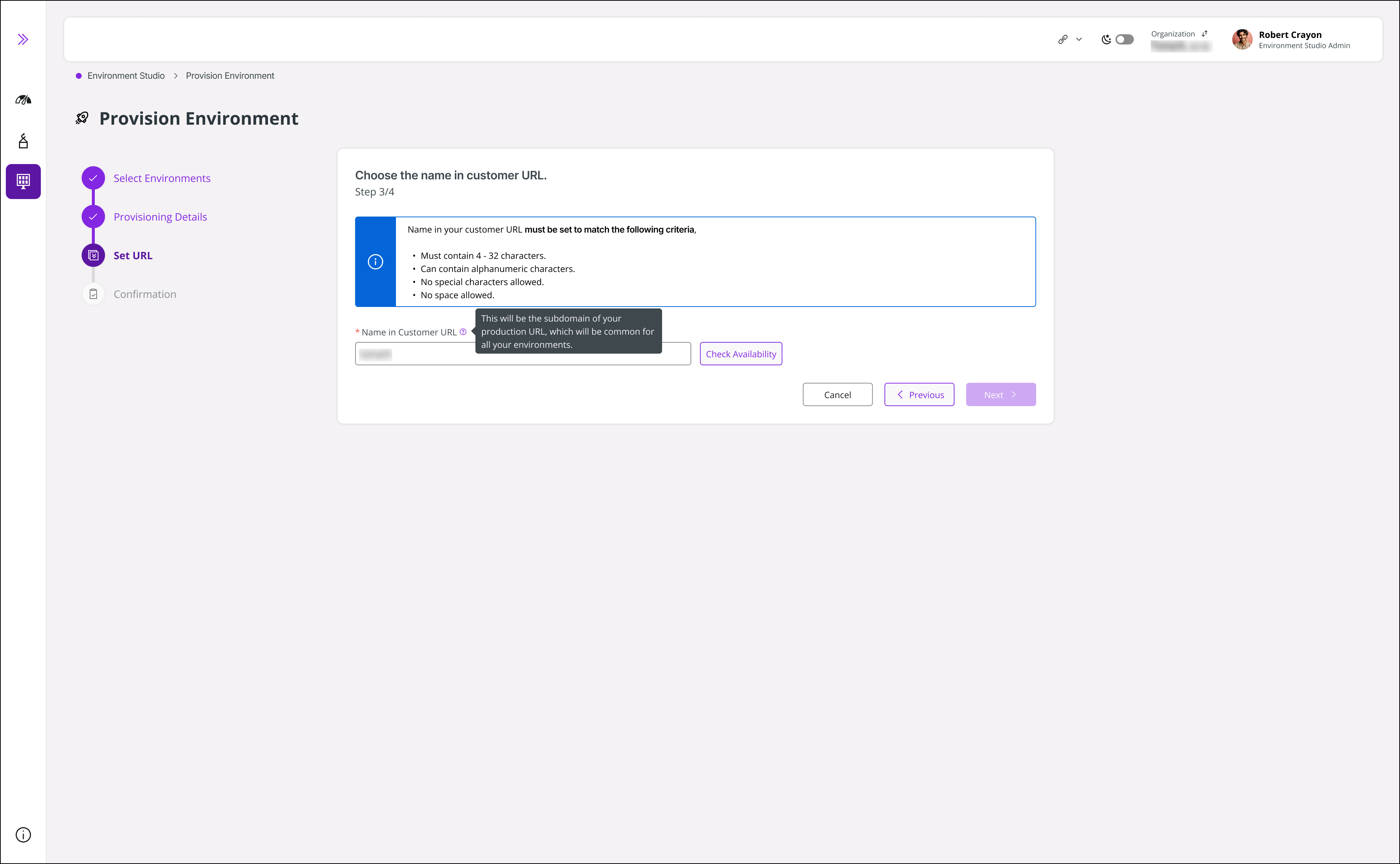Viewport: 1400px width, 864px height.
Task: Click the Next button
Action: coord(1001,395)
